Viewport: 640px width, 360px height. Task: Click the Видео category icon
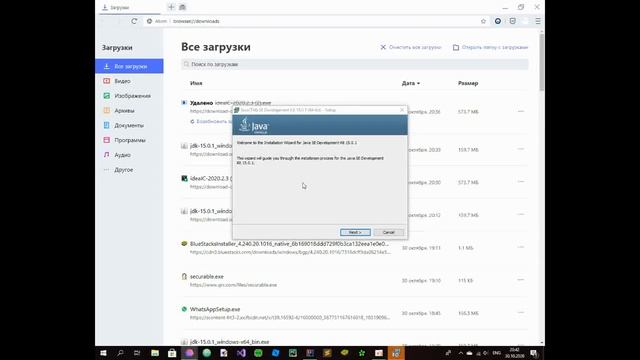[x=107, y=81]
